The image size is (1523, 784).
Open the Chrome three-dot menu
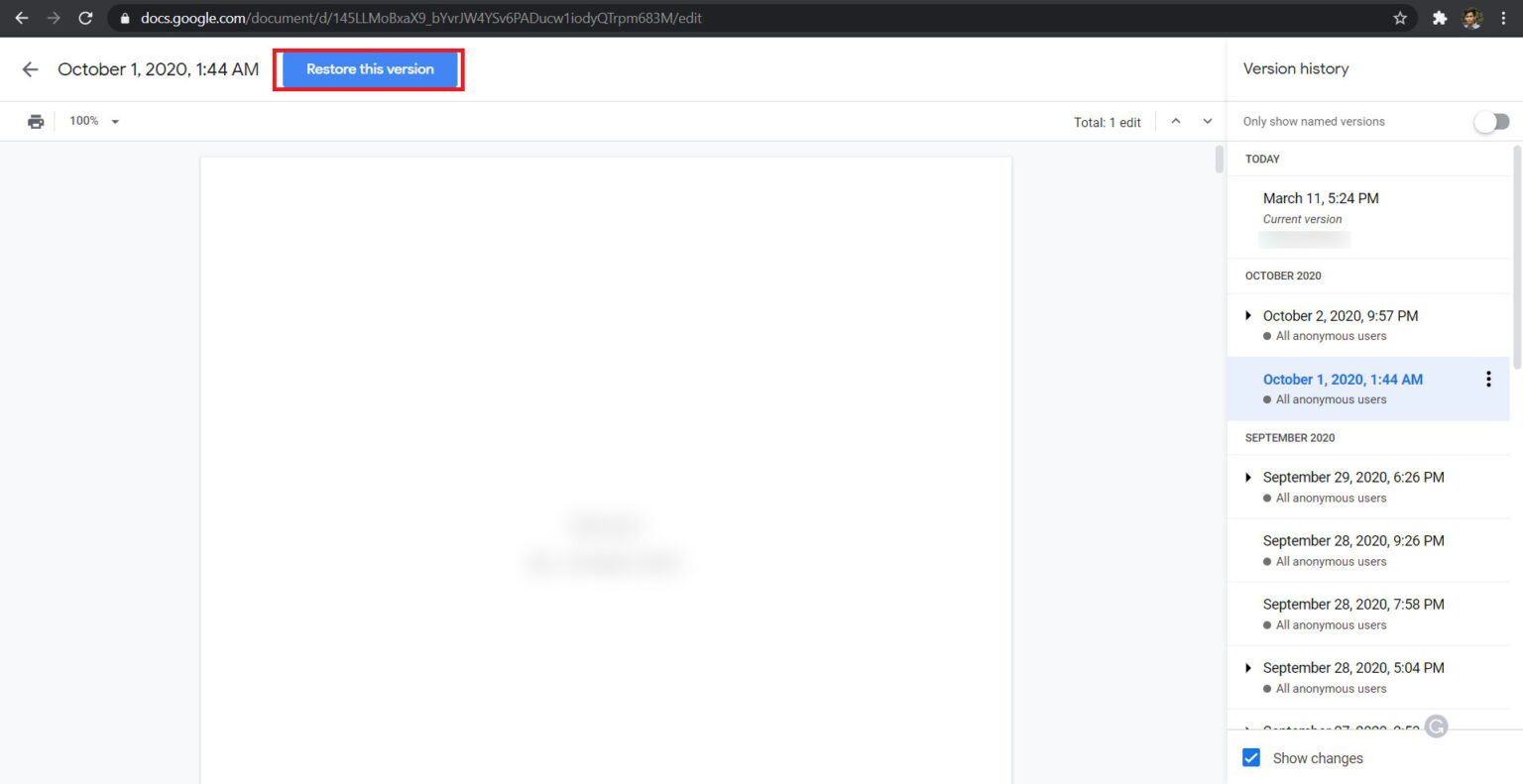pyautogui.click(x=1503, y=18)
